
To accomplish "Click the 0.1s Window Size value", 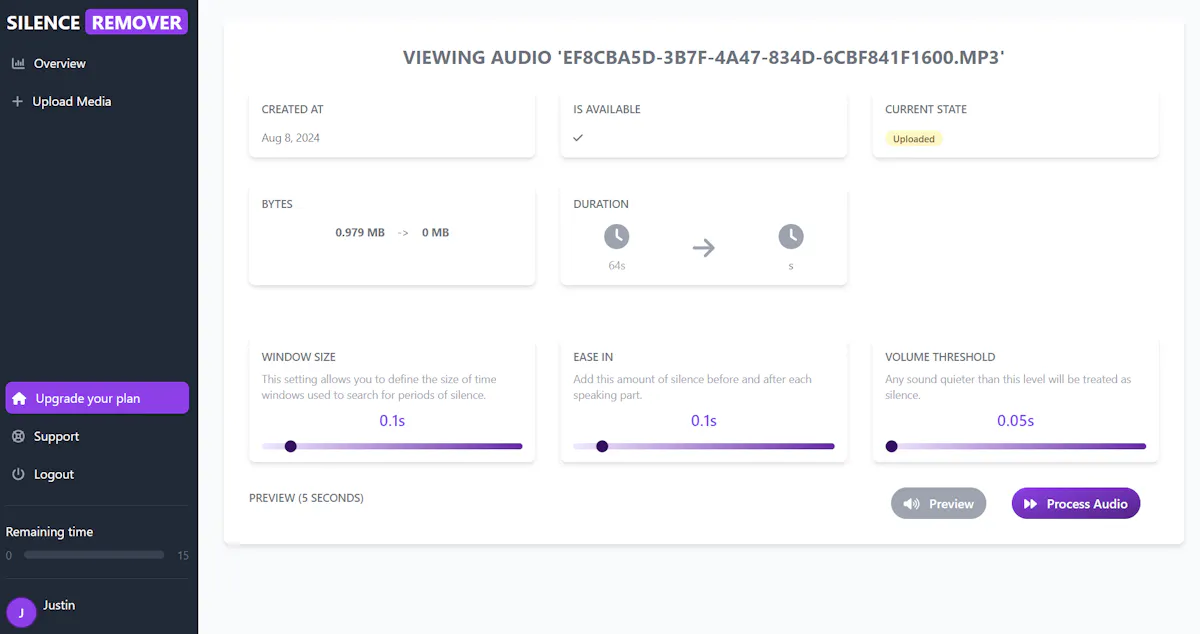I will (392, 421).
